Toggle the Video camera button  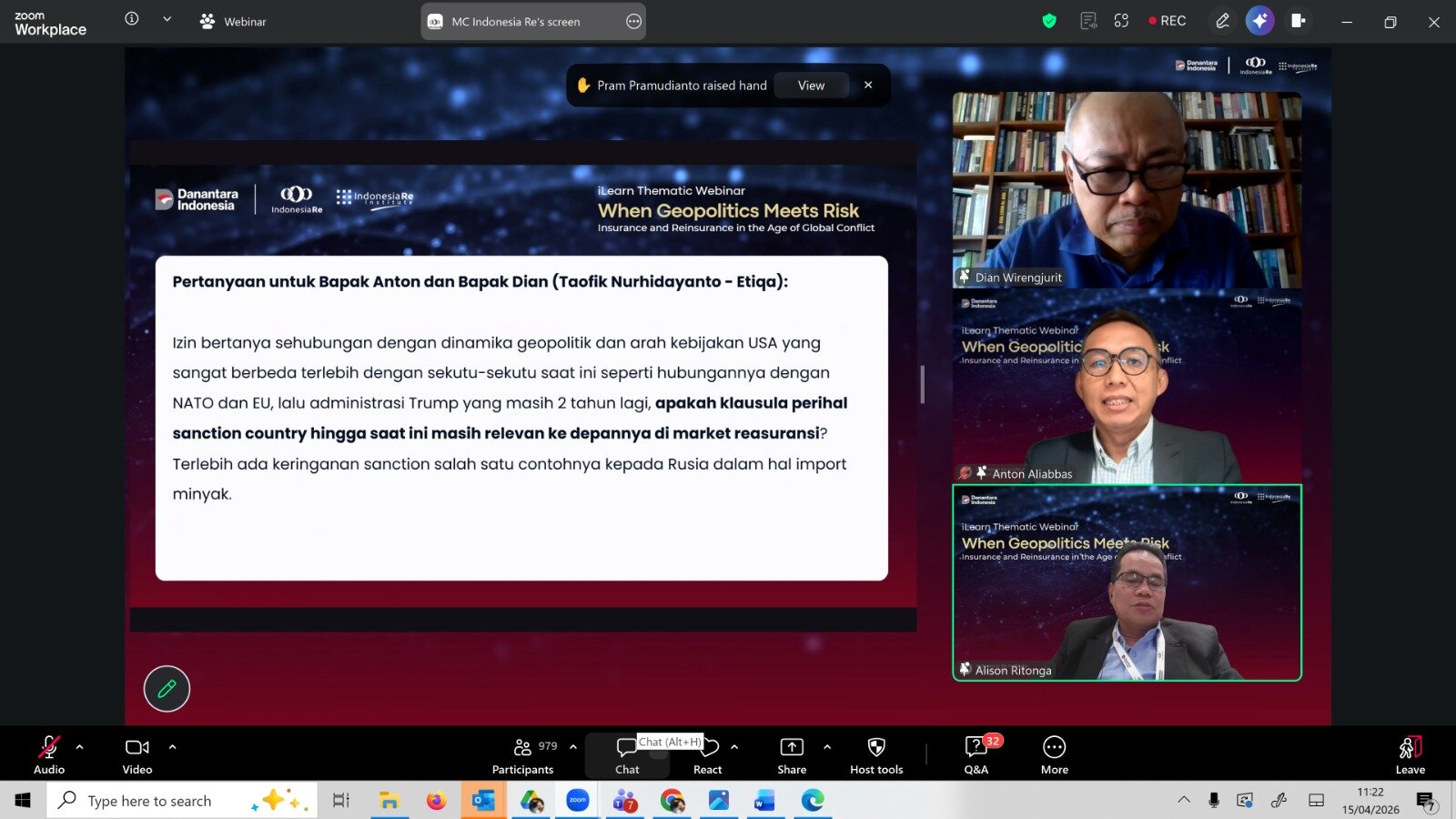tap(137, 754)
